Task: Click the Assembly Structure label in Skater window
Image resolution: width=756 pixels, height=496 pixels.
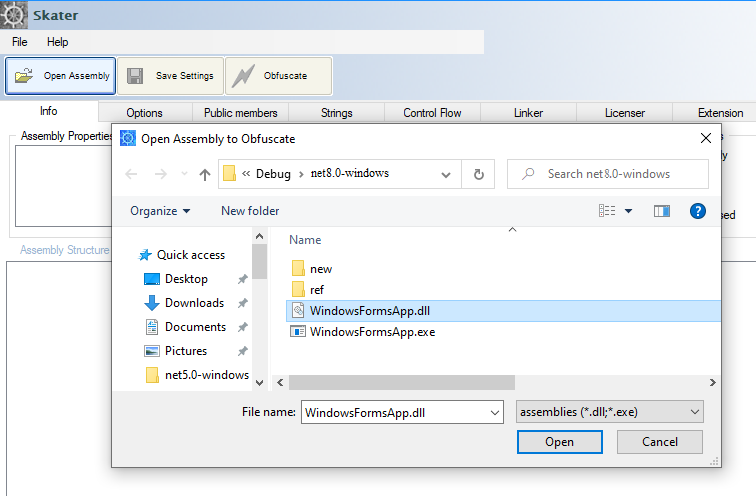Action: tap(65, 250)
